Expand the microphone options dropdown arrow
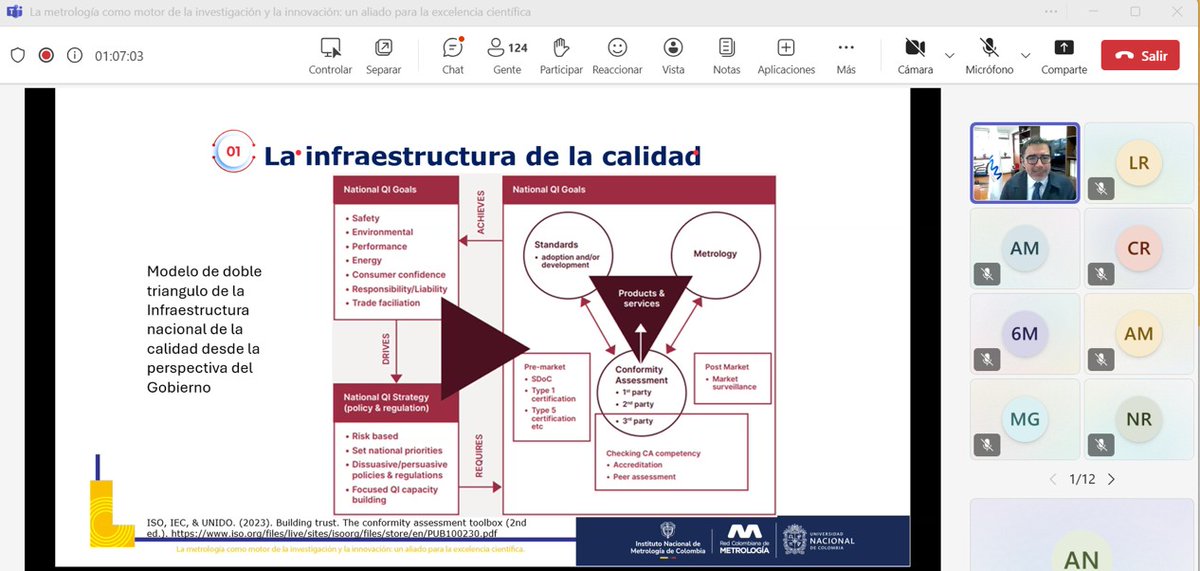The image size is (1200, 571). 1025,55
